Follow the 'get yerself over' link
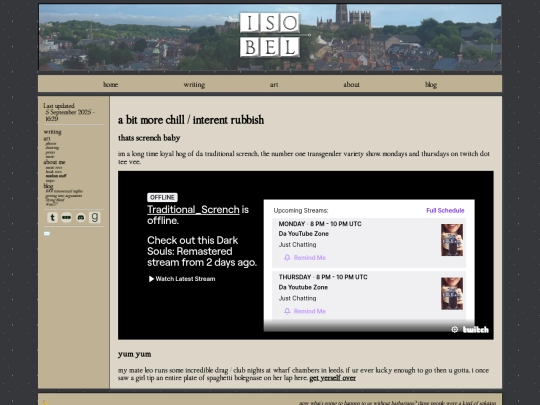The height and width of the screenshot is (405, 540). (333, 378)
